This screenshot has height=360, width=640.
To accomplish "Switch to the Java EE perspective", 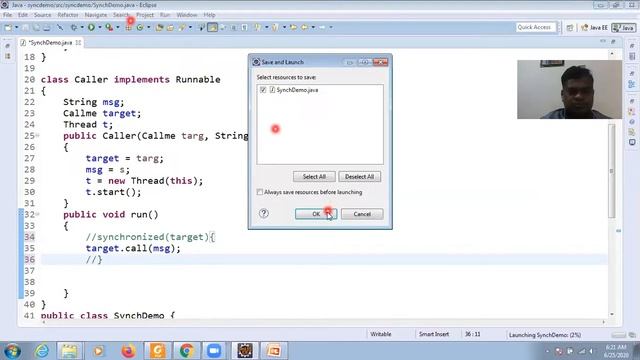I will tap(594, 27).
